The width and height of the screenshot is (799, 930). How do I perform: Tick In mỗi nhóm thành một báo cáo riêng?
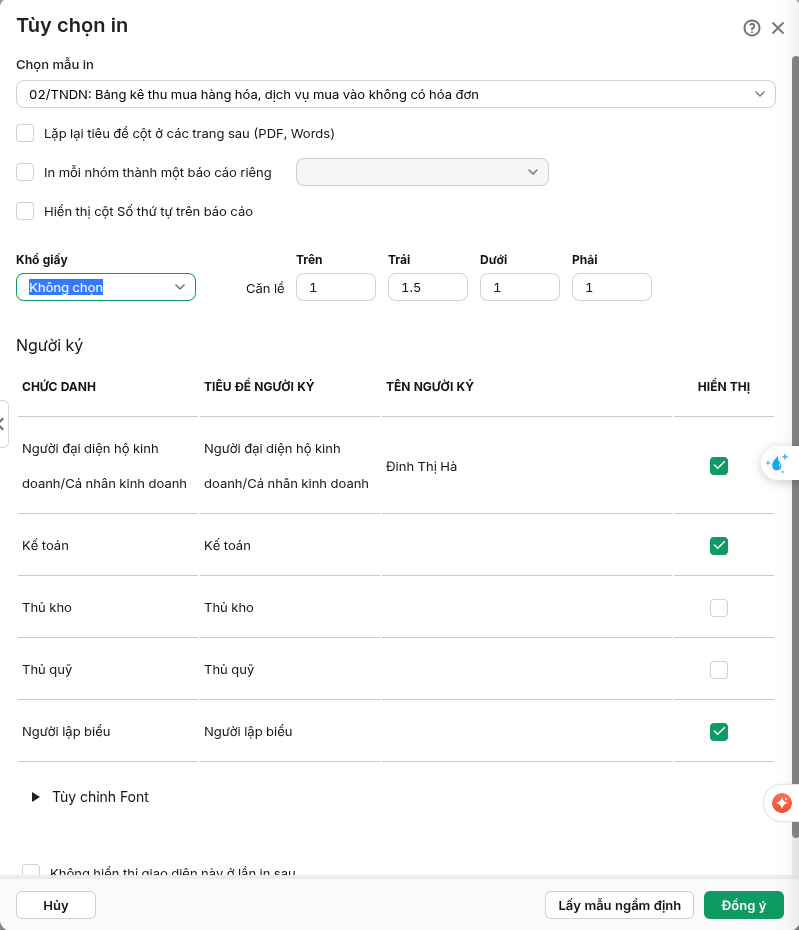pos(25,172)
